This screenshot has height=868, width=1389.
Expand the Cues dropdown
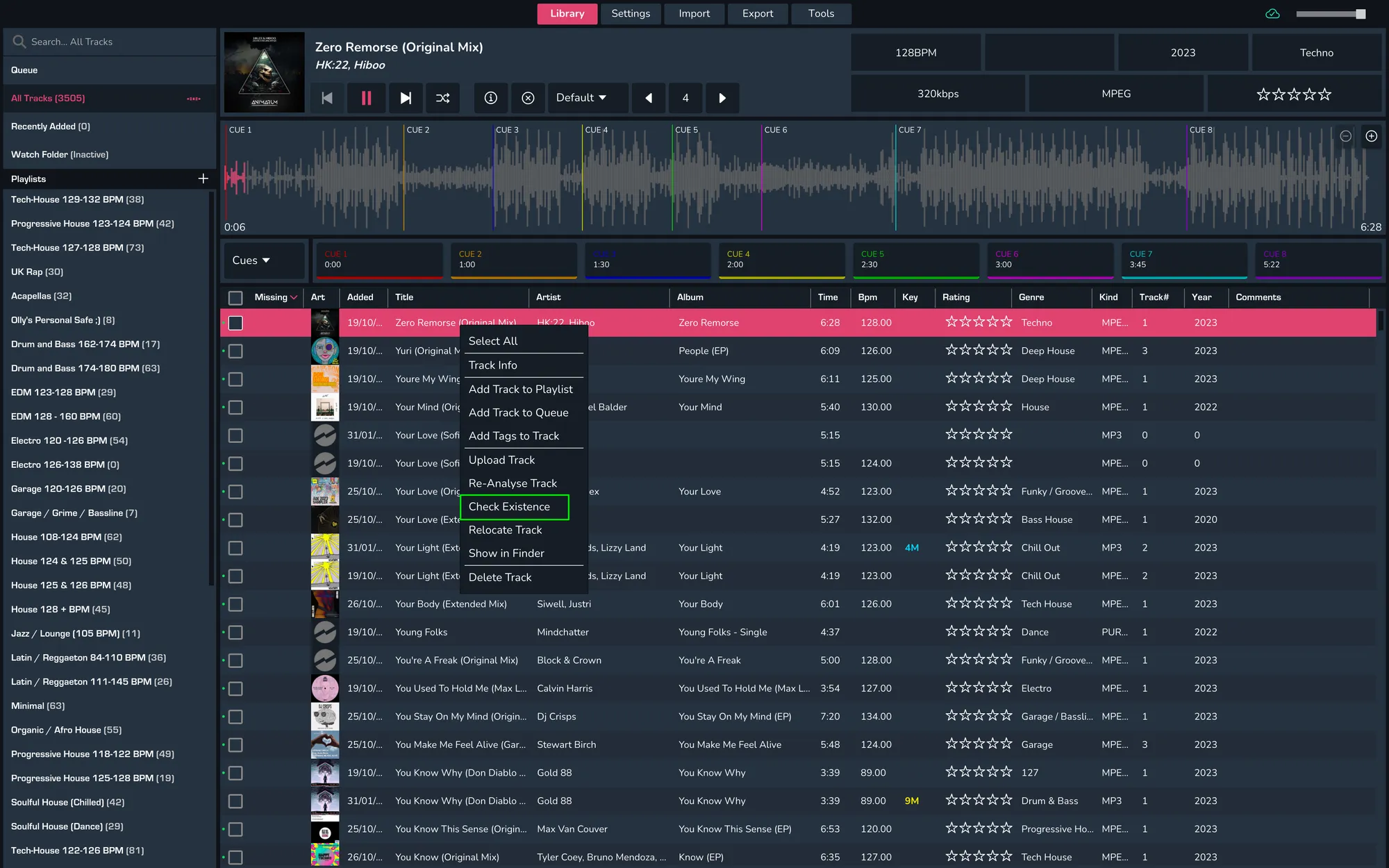pyautogui.click(x=251, y=260)
